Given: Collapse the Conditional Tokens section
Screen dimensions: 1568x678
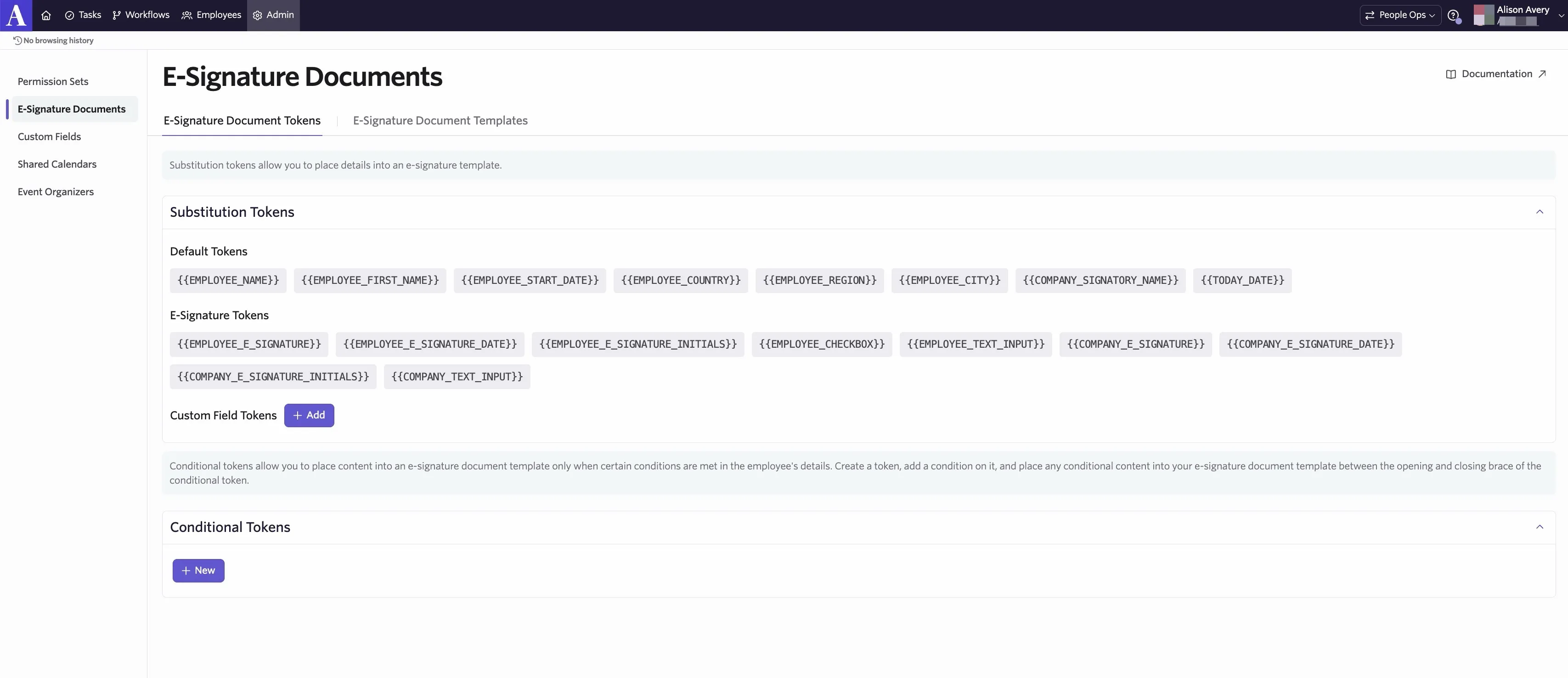Looking at the screenshot, I should coord(1540,527).
